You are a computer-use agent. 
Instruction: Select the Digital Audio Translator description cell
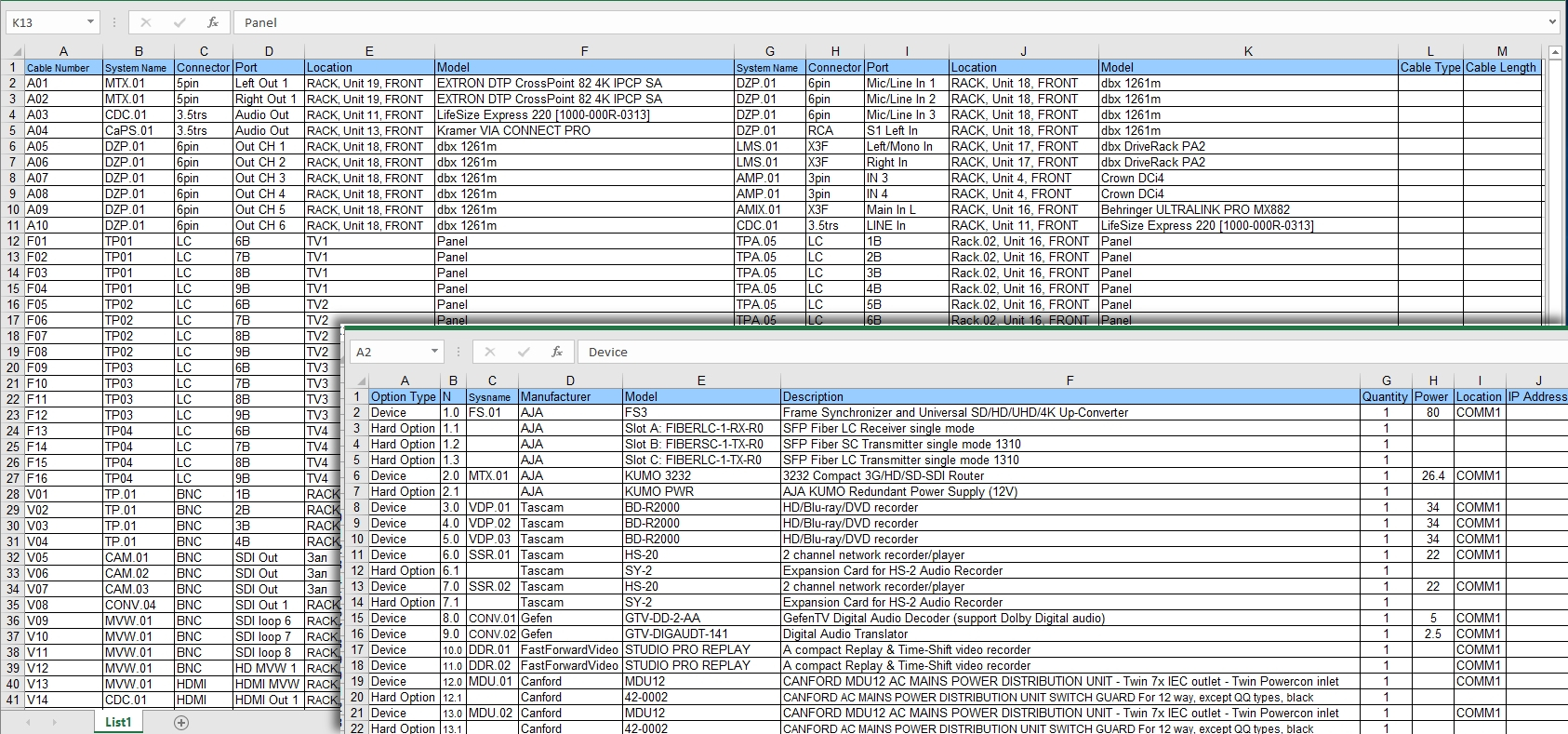point(1070,634)
